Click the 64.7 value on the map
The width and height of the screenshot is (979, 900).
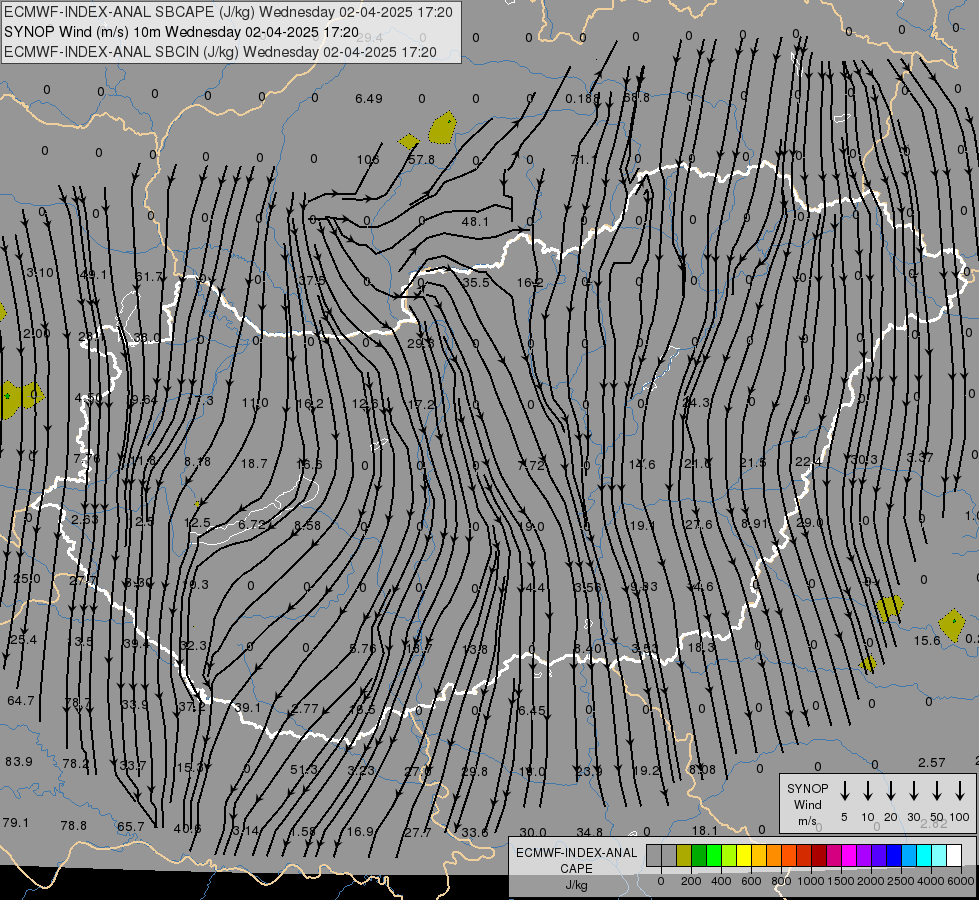(x=21, y=701)
